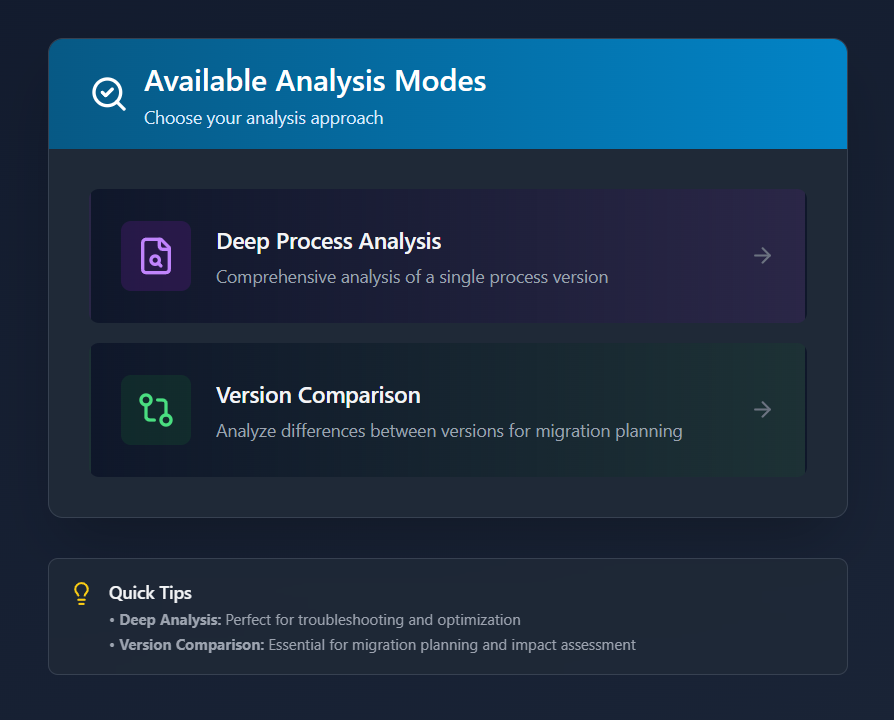Screen dimensions: 894x720
Task: Click the yellow lightbulb Quick Tips icon
Action: pyautogui.click(x=82, y=593)
